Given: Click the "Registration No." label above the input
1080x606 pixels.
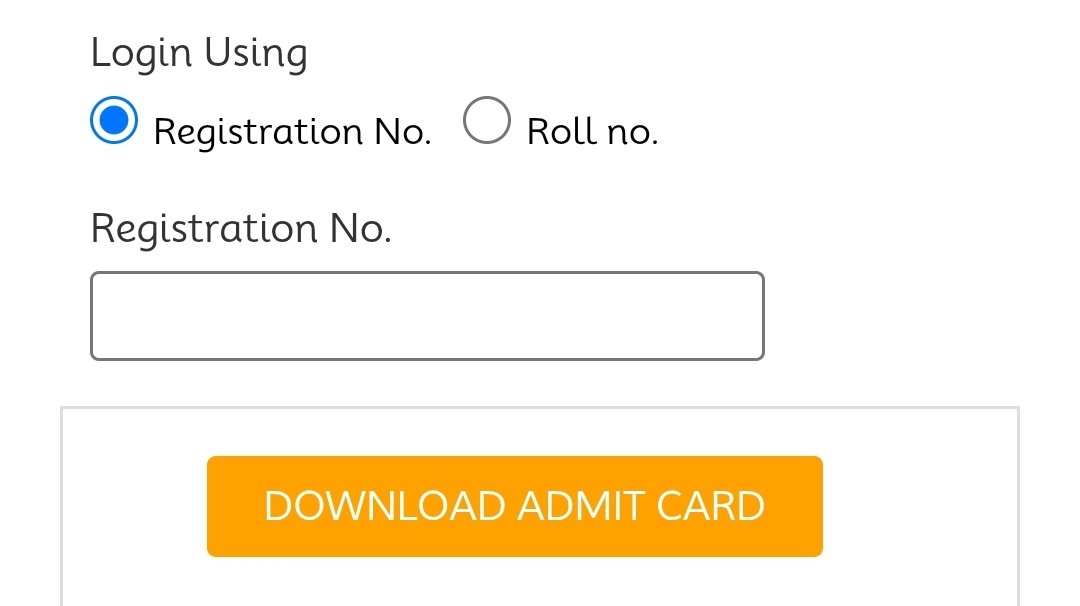Looking at the screenshot, I should pyautogui.click(x=241, y=229).
